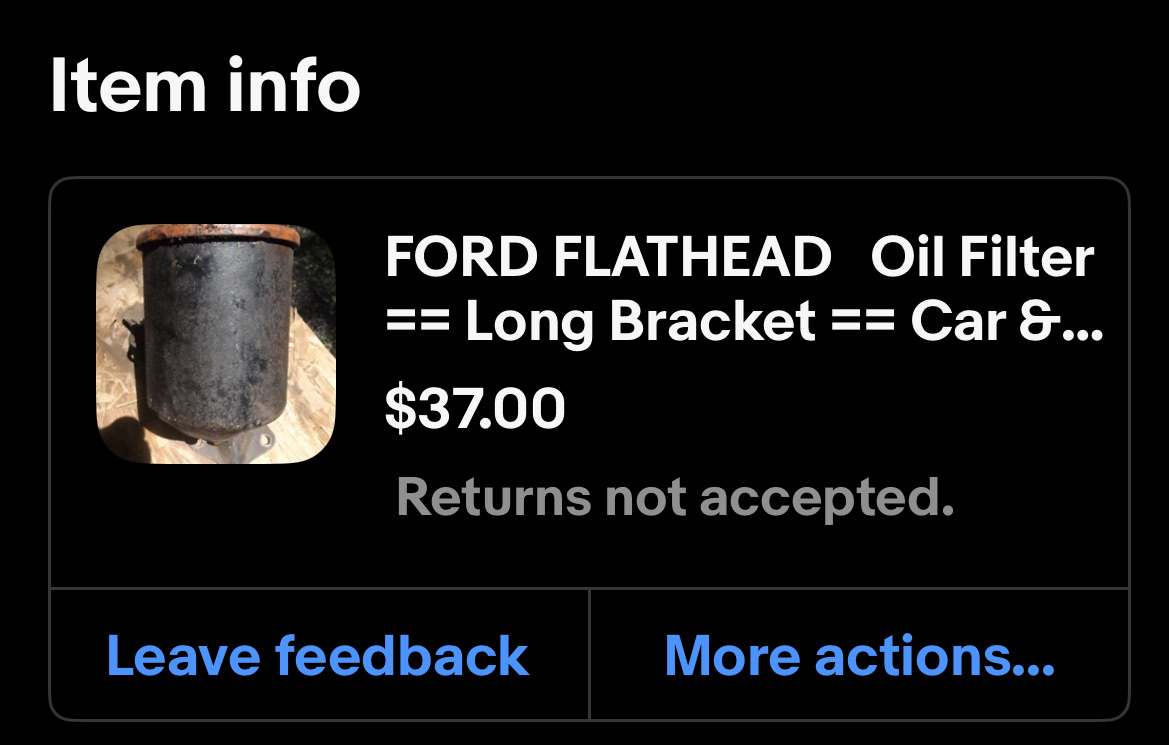
Task: Tap the words Long Bracket in the title
Action: click(x=639, y=322)
